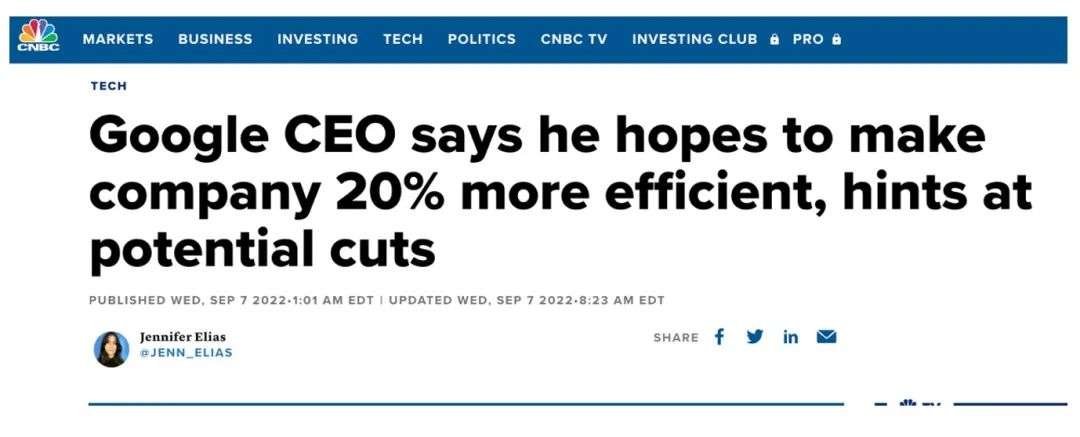This screenshot has width=1080, height=437.
Task: Click the lock icon beside PRO
Action: coord(836,39)
